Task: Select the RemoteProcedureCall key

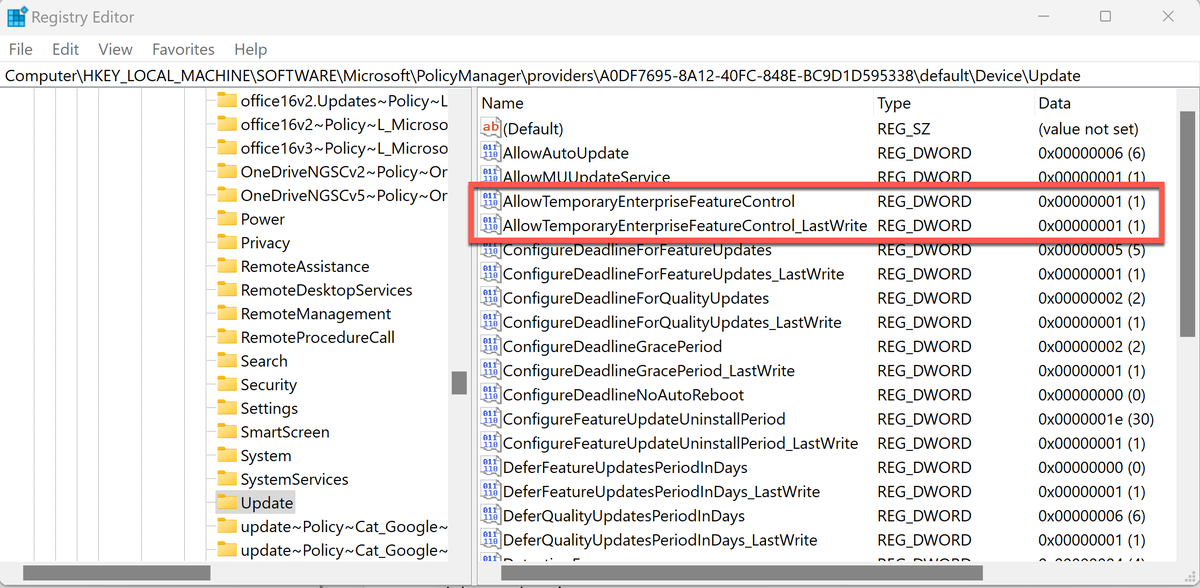Action: click(x=317, y=337)
